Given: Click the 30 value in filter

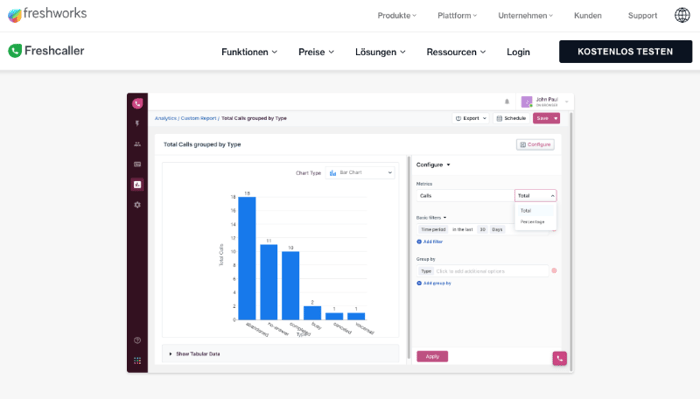Looking at the screenshot, I should [482, 229].
